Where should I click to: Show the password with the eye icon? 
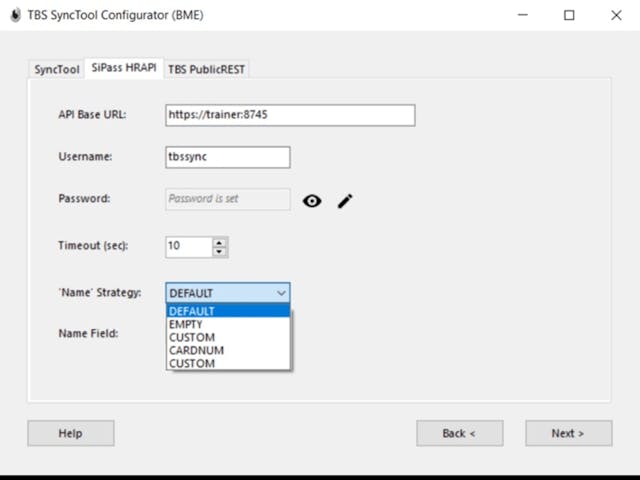312,201
